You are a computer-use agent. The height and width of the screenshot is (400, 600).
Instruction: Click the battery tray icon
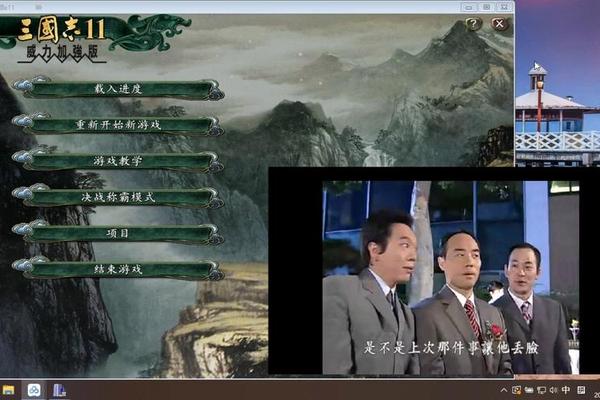pos(529,390)
